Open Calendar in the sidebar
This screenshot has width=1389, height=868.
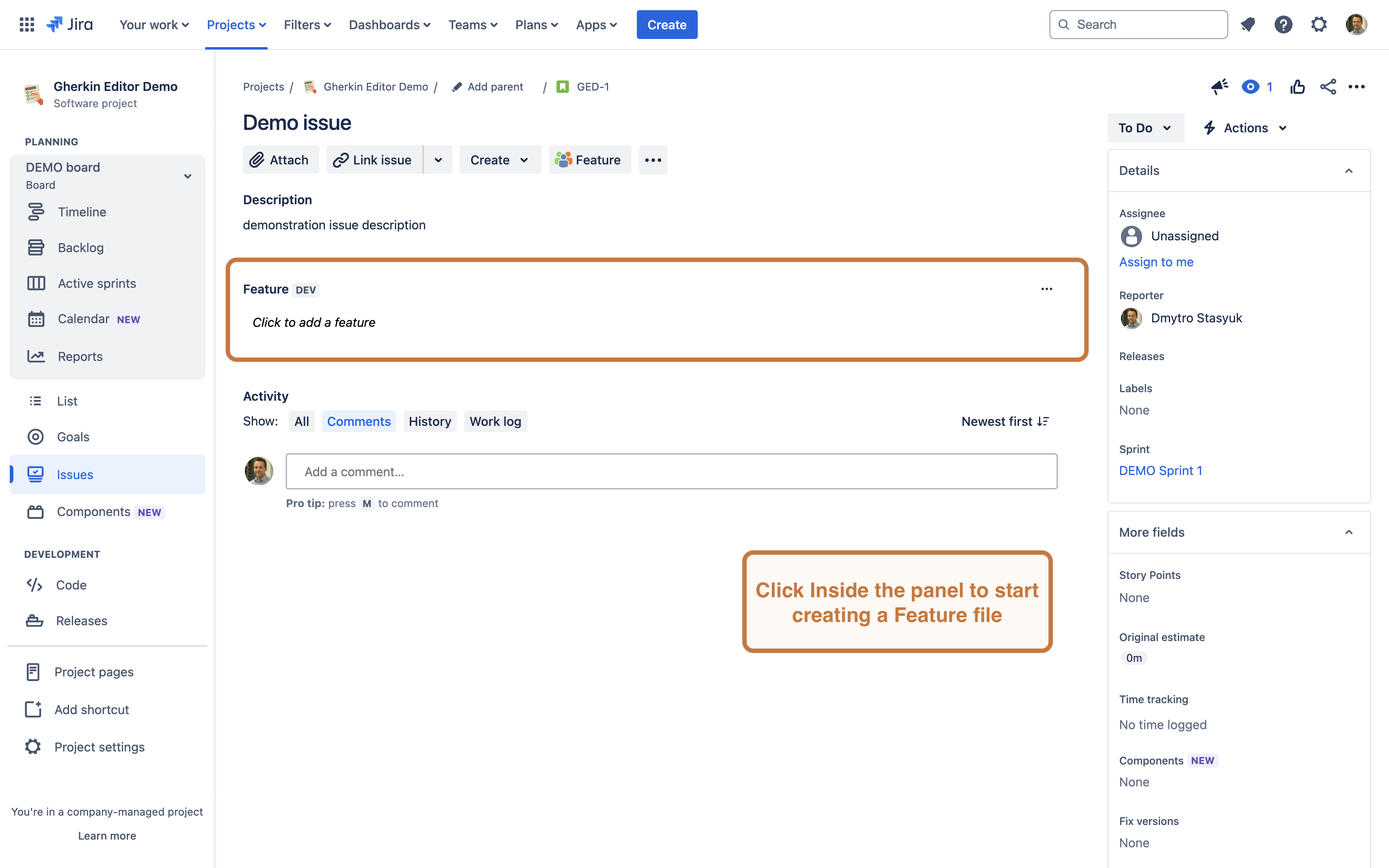pos(107,319)
